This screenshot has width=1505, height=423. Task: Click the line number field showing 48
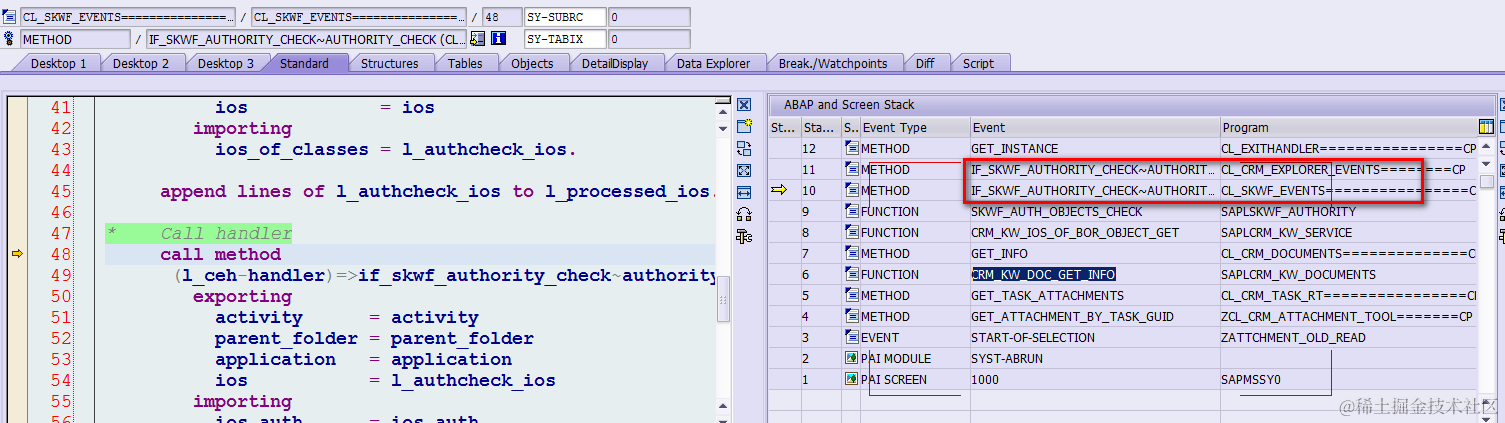(x=501, y=17)
